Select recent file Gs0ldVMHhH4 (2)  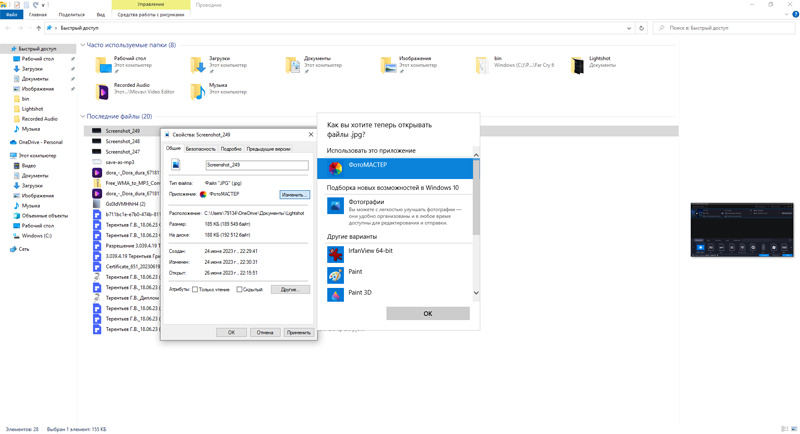pyautogui.click(x=125, y=204)
